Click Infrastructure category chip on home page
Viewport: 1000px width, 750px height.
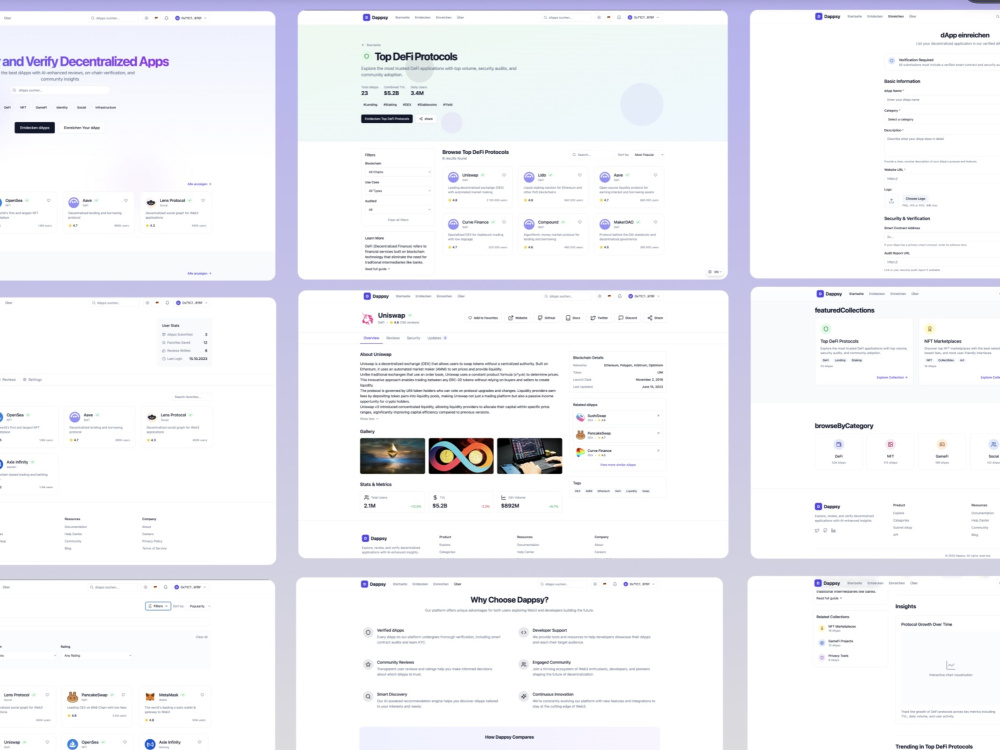click(106, 107)
